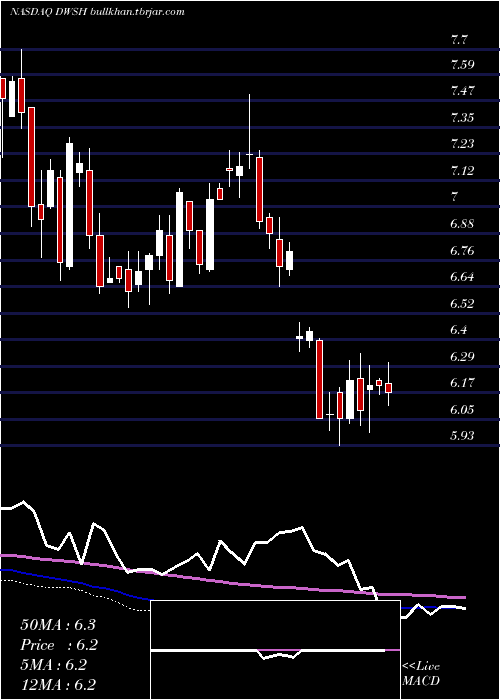The image size is (500, 700).
Task: Click the NASDAQ DWSH bullkhan.tbrjar.com title text
Action: tap(97, 12)
